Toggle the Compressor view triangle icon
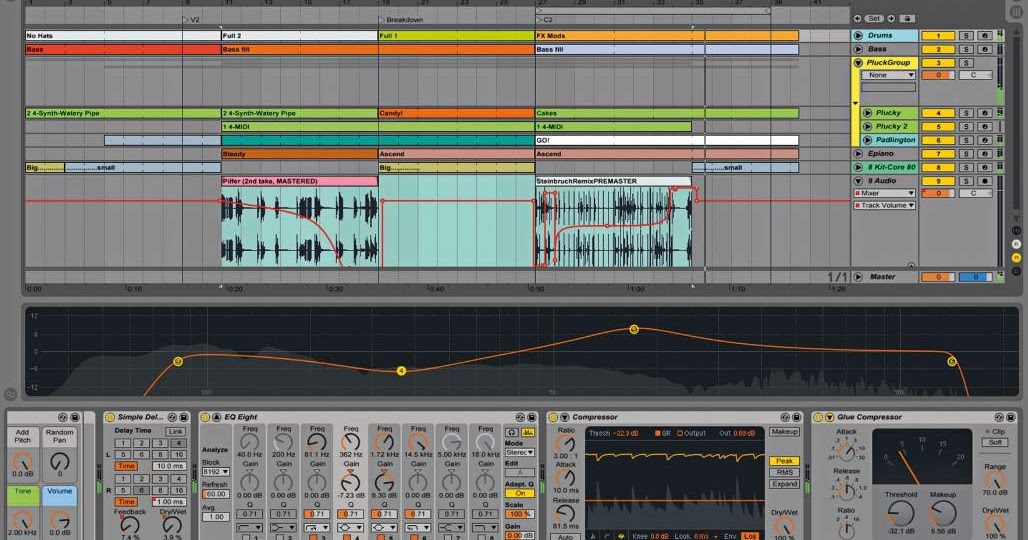This screenshot has height=540, width=1028. click(x=564, y=417)
